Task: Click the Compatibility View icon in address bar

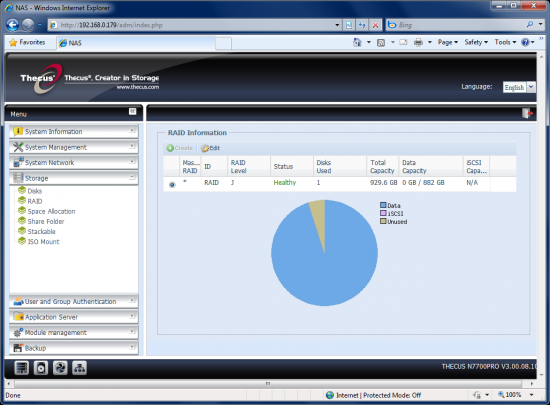Action: [x=349, y=25]
